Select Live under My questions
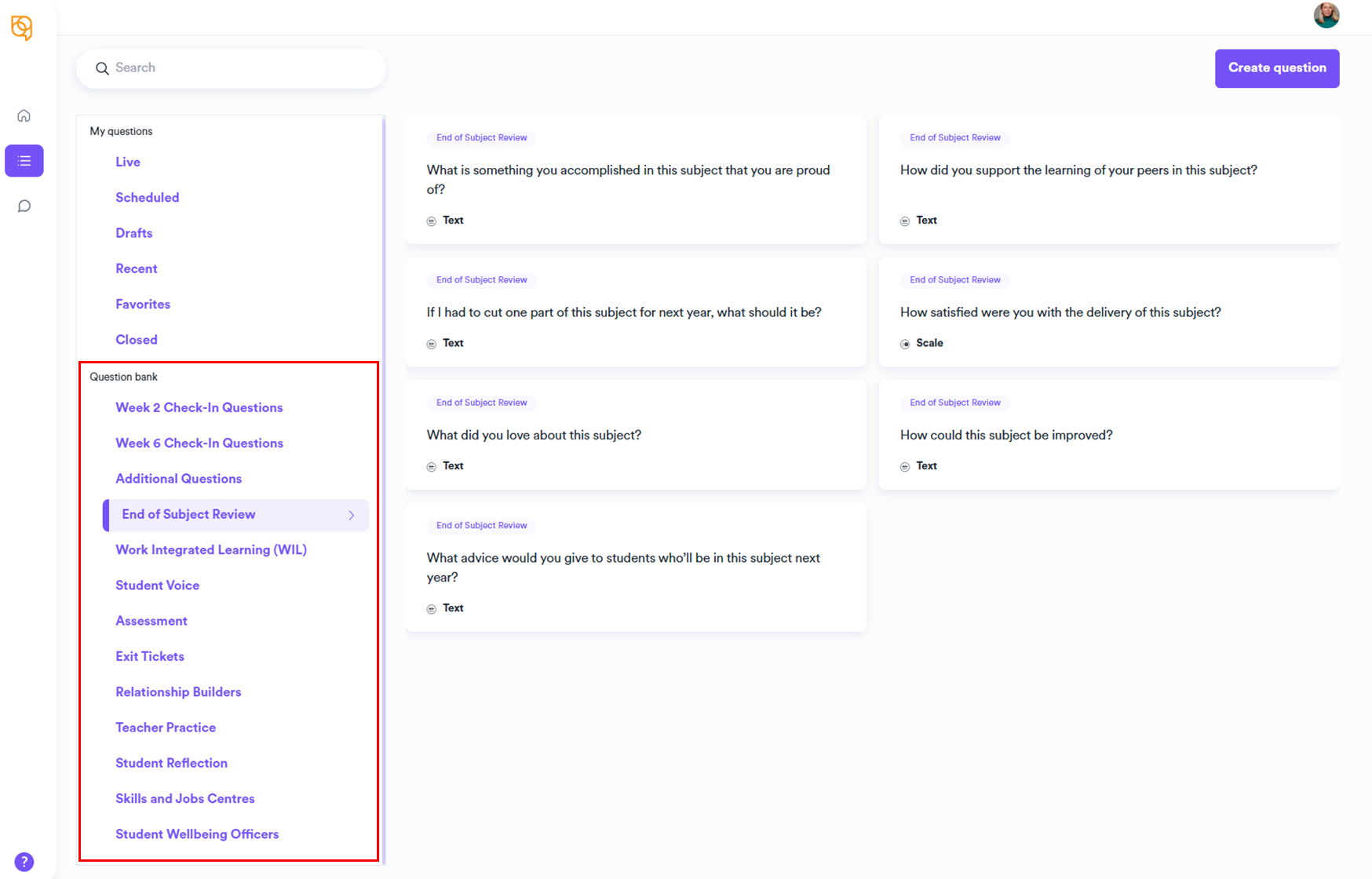 pyautogui.click(x=128, y=162)
